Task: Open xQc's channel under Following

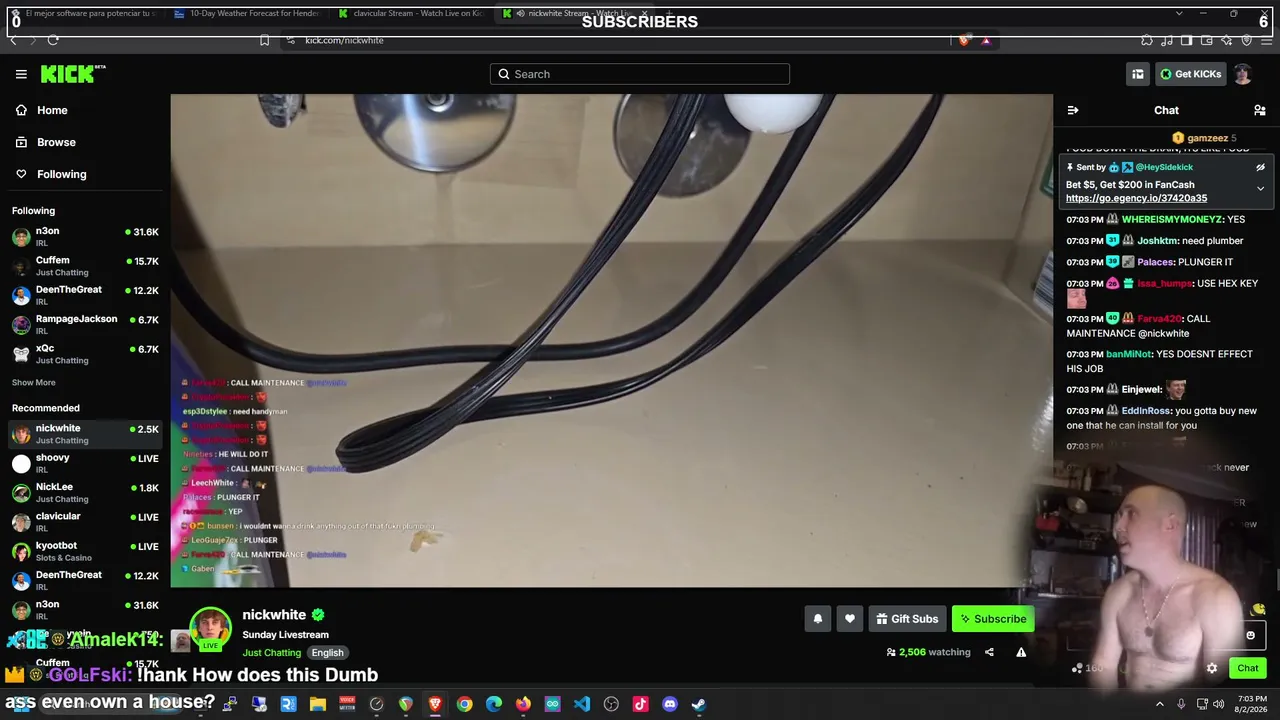Action: point(85,354)
